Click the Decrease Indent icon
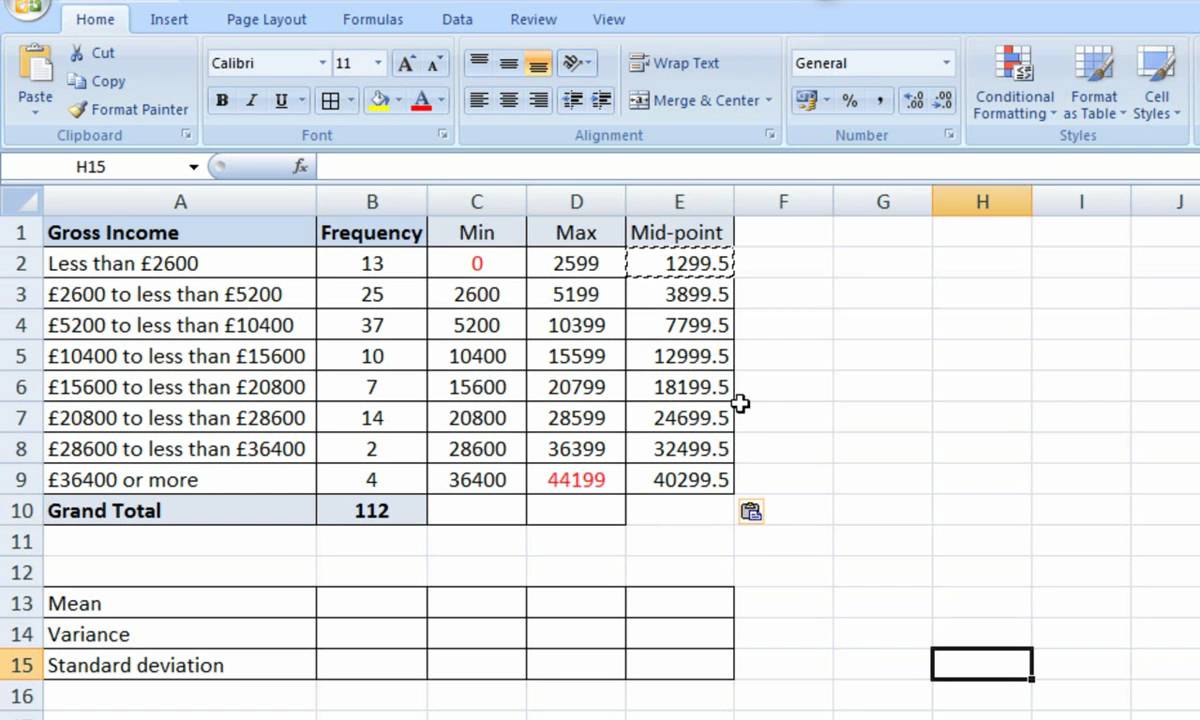The width and height of the screenshot is (1200, 720). click(573, 100)
